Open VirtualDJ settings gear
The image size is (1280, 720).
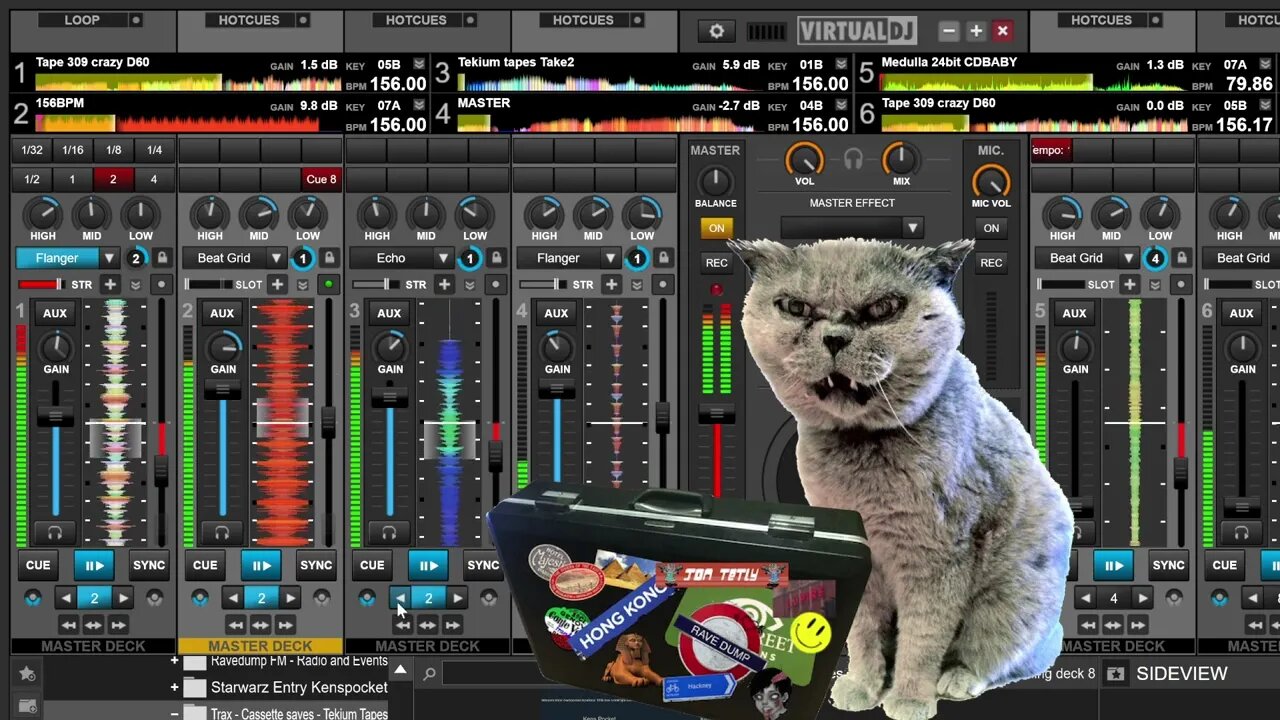coord(716,31)
